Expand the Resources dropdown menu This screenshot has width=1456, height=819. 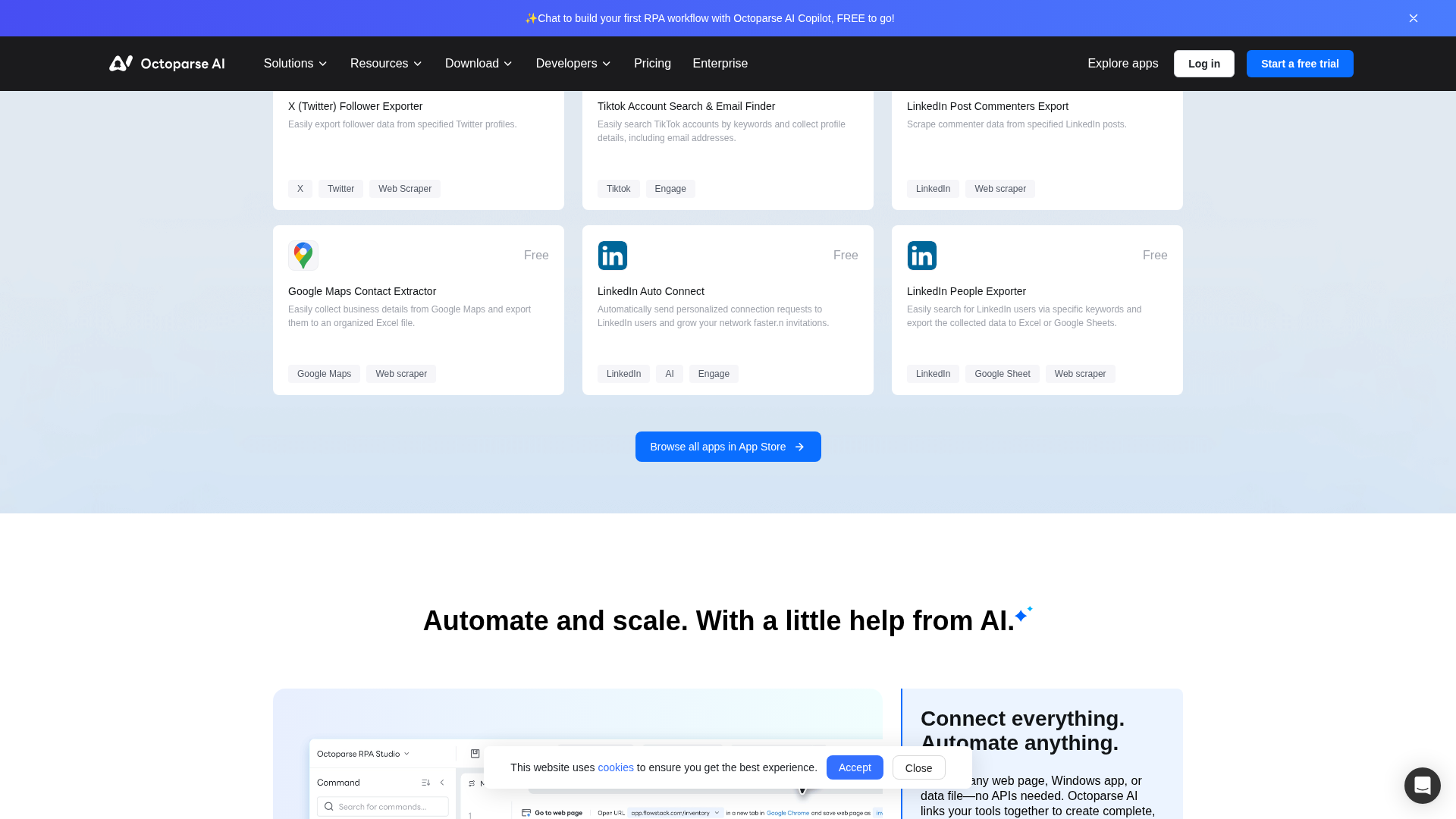(386, 64)
